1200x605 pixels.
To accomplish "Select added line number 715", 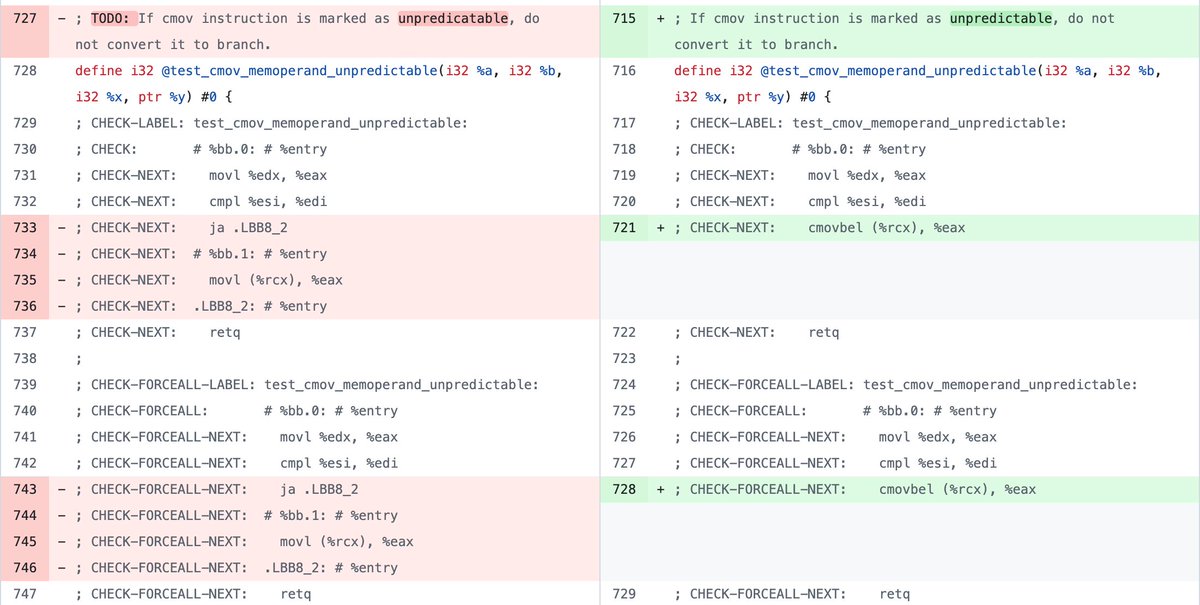I will click(x=624, y=18).
